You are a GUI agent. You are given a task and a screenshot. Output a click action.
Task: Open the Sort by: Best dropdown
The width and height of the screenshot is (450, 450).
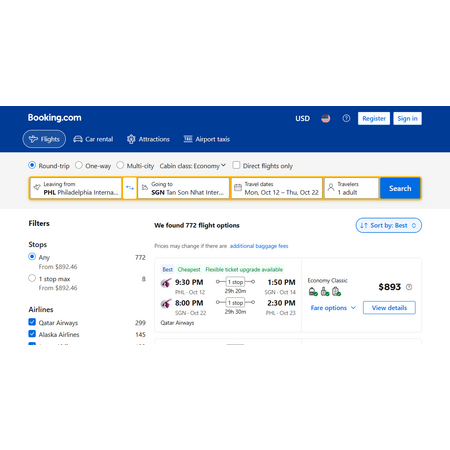[x=388, y=226]
